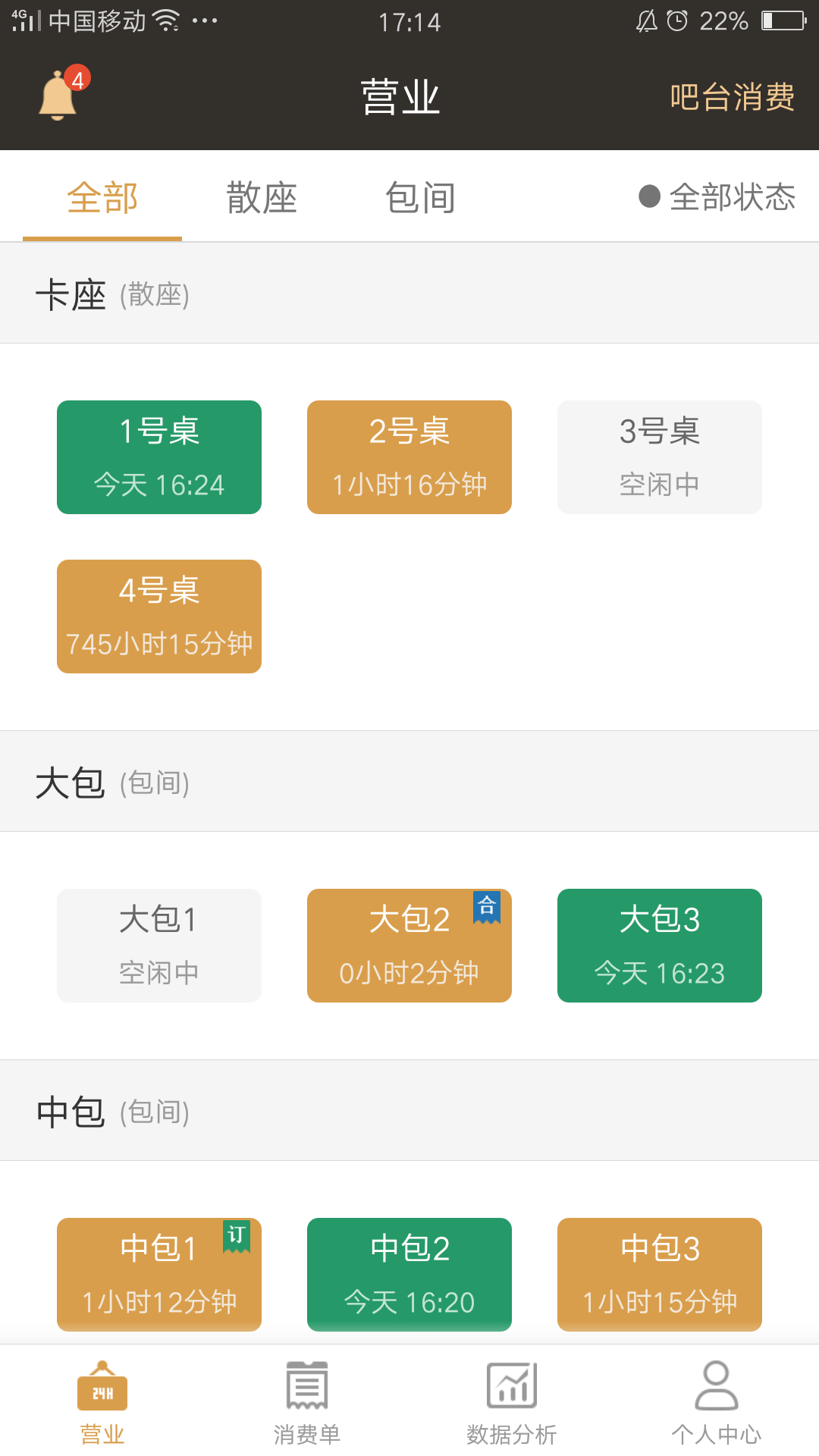Open table 1号桌 booked today 16:24
The image size is (819, 1456).
click(x=159, y=457)
